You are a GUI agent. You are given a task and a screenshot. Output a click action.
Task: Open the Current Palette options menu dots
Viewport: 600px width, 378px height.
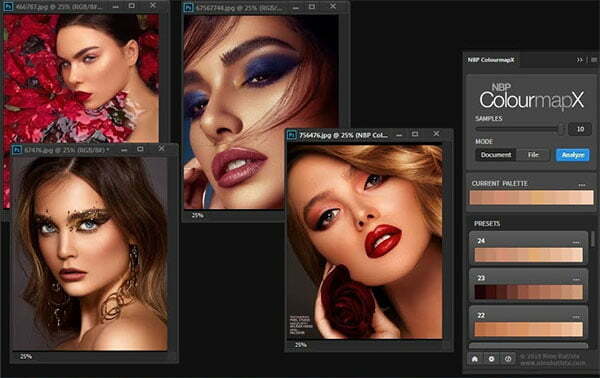[x=582, y=185]
